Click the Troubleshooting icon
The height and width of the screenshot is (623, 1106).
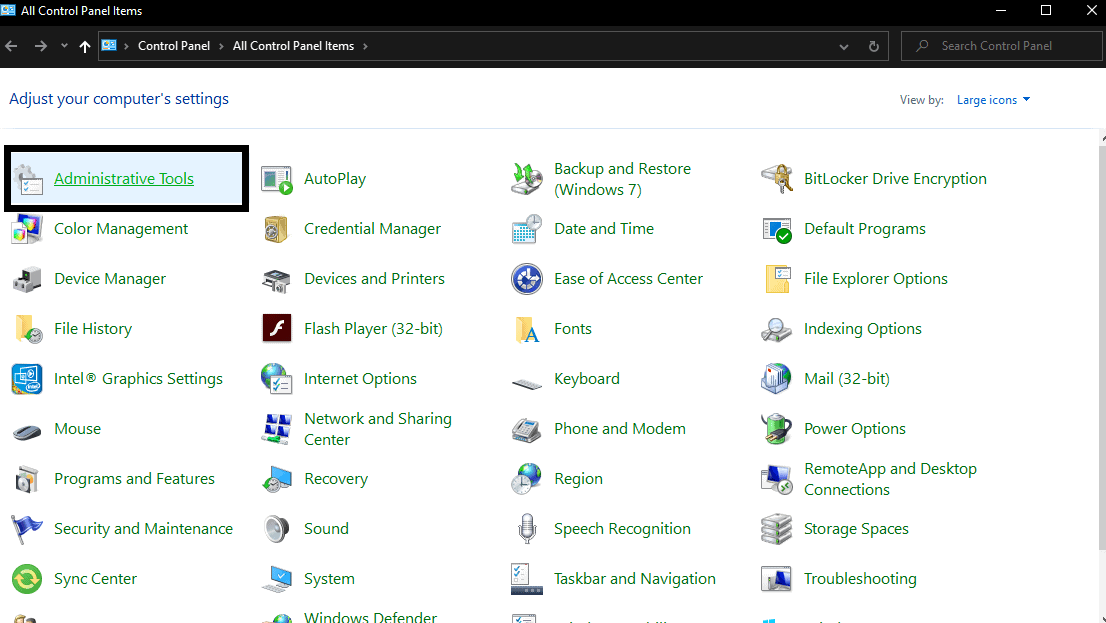777,579
